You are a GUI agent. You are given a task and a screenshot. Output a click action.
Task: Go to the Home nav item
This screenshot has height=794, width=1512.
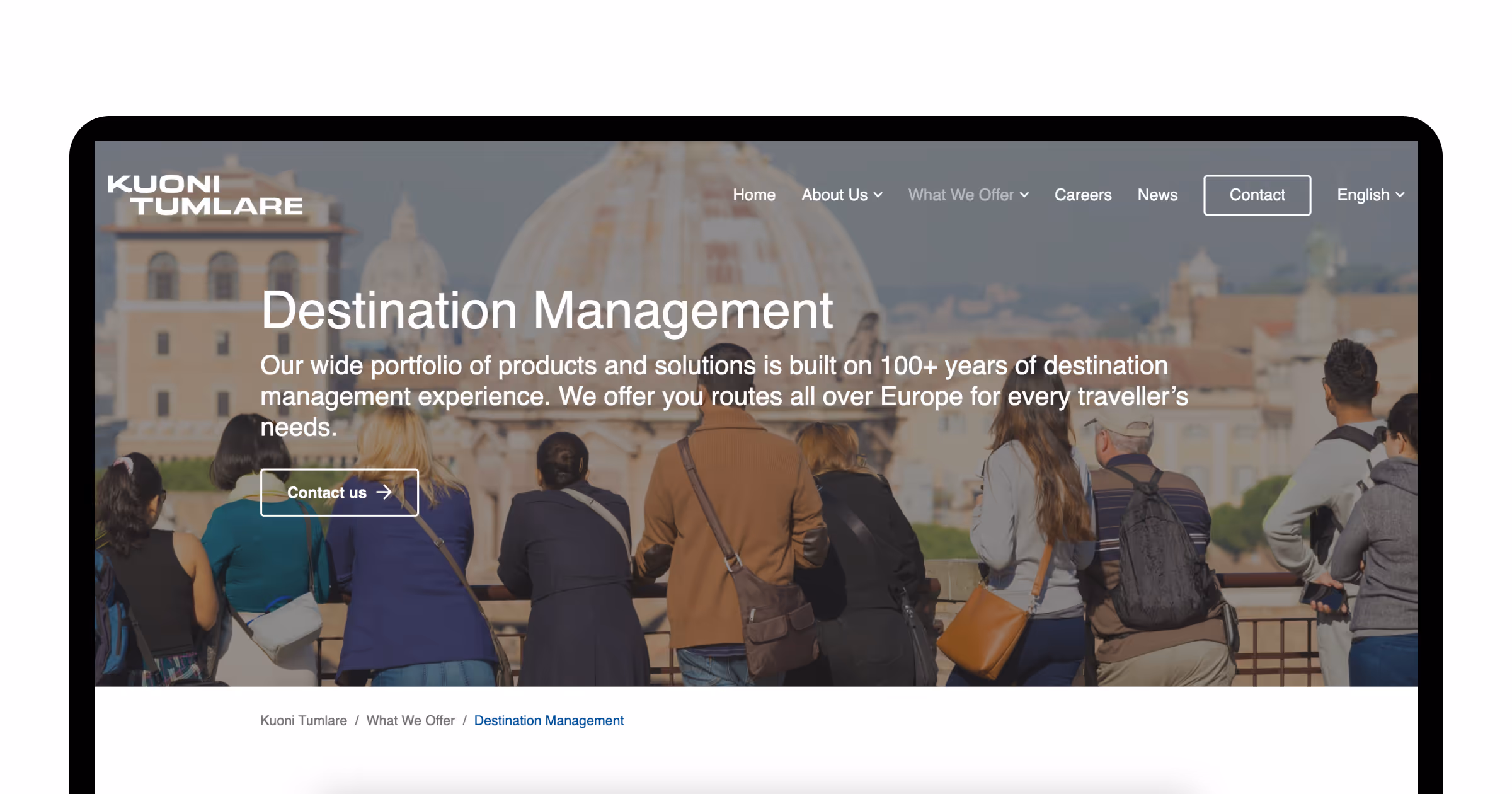[753, 195]
